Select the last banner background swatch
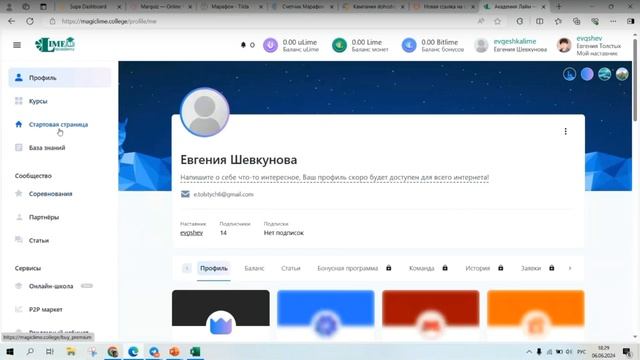The width and height of the screenshot is (640, 360). (x=622, y=74)
